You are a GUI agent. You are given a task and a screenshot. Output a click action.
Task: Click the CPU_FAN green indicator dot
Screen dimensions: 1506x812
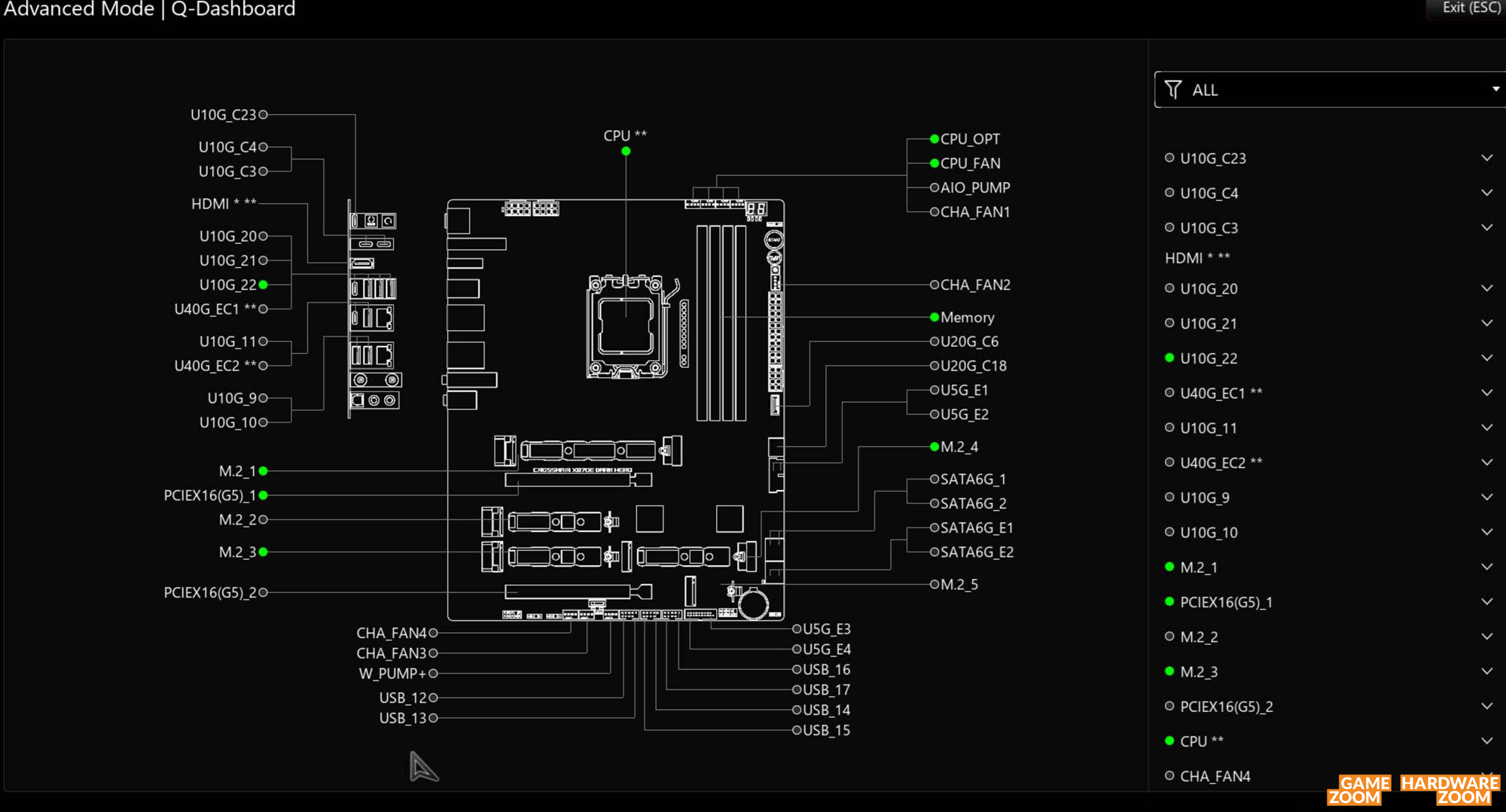[x=934, y=163]
